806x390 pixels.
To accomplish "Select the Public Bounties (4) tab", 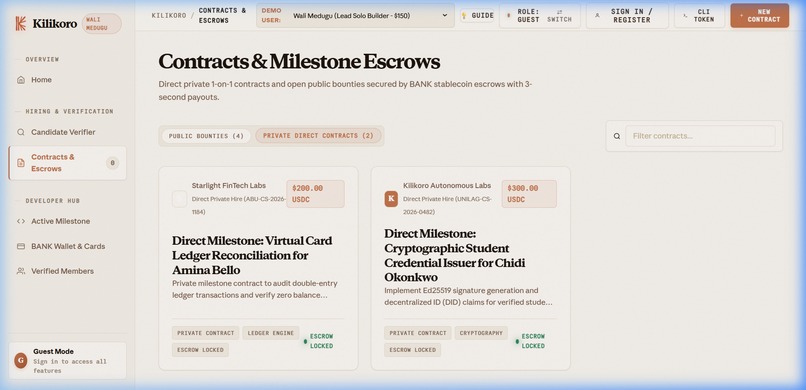I will 206,136.
